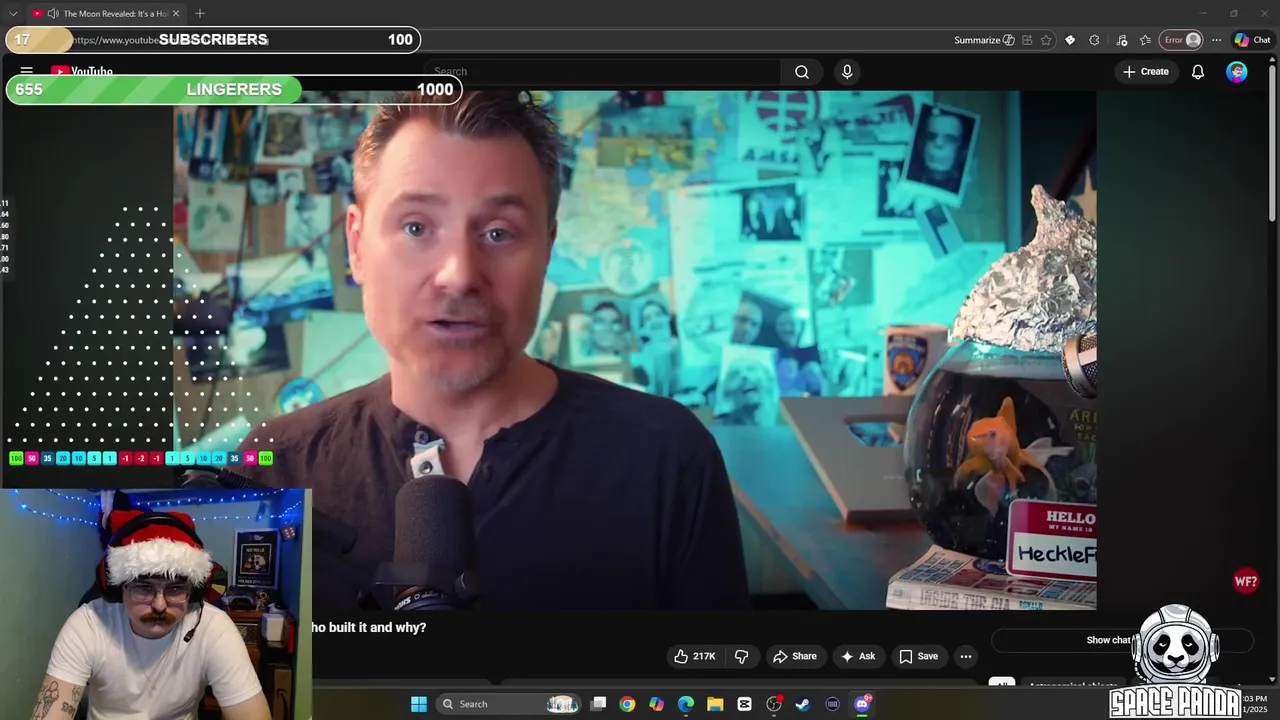Close the Moon Revealed browser tab
This screenshot has width=1280, height=720.
point(176,14)
